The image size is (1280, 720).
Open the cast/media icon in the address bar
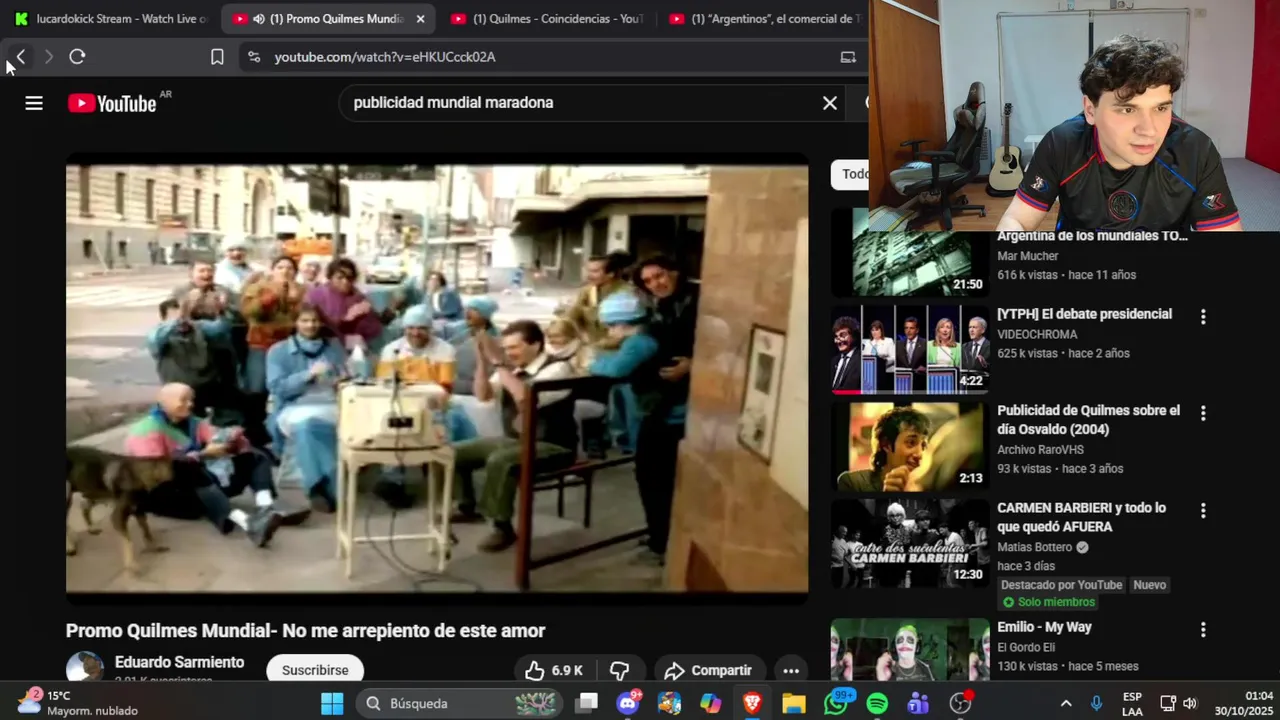pos(848,57)
